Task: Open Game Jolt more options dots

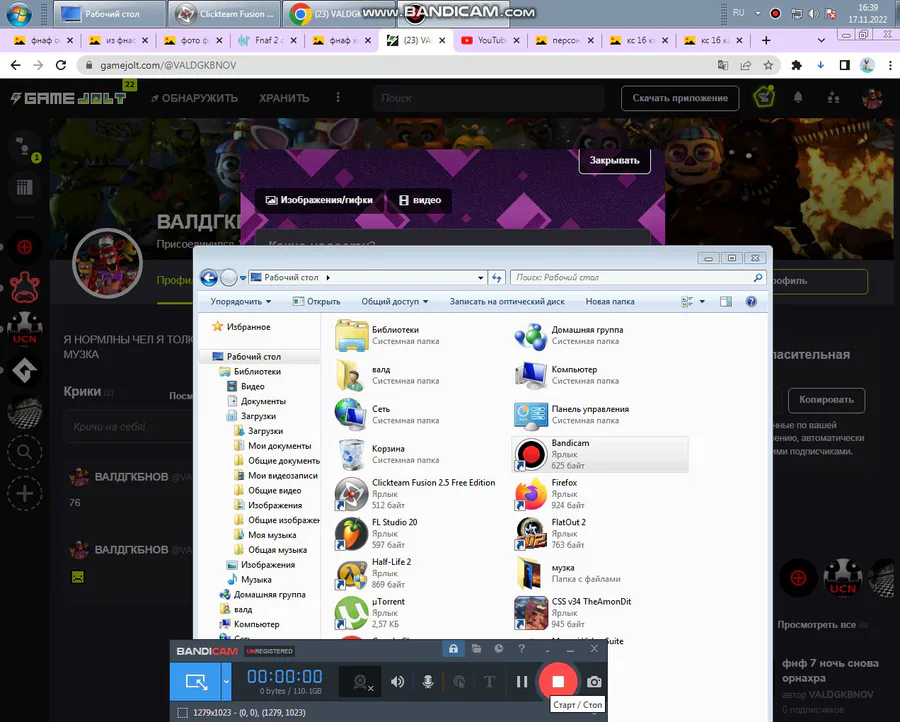Action: tap(338, 98)
